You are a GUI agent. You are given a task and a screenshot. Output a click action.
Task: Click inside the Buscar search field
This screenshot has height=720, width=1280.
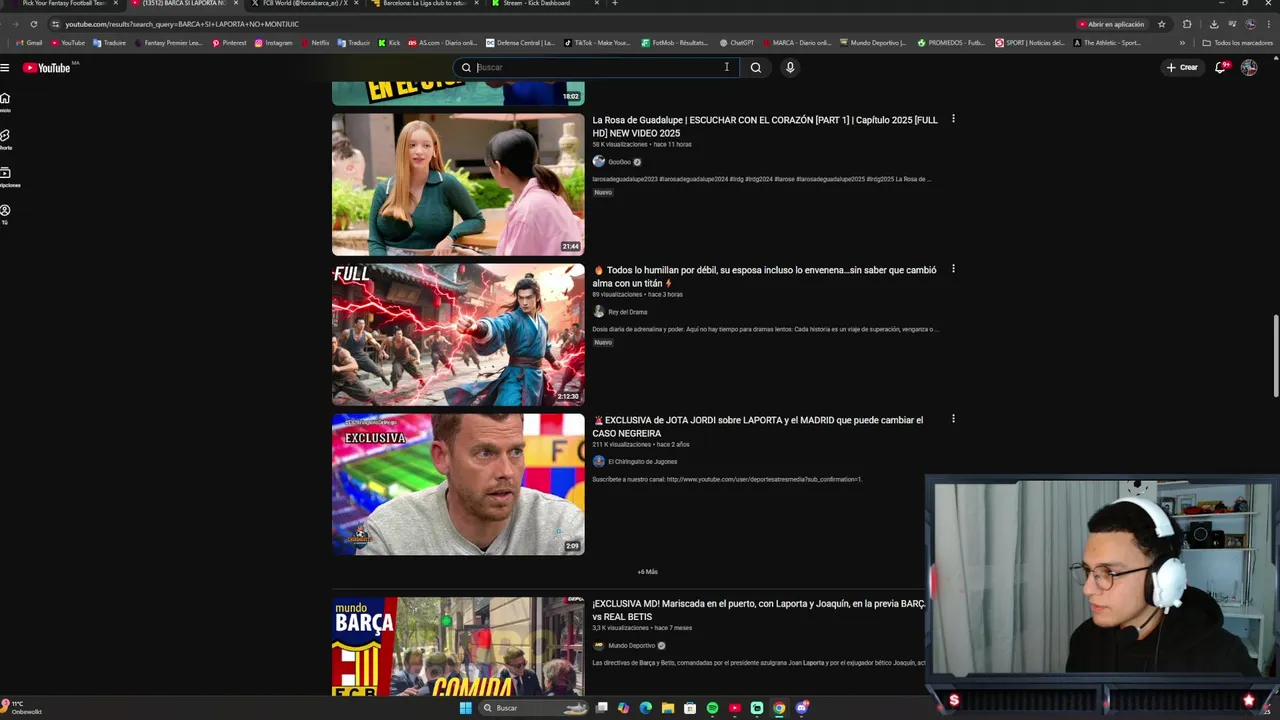point(598,67)
